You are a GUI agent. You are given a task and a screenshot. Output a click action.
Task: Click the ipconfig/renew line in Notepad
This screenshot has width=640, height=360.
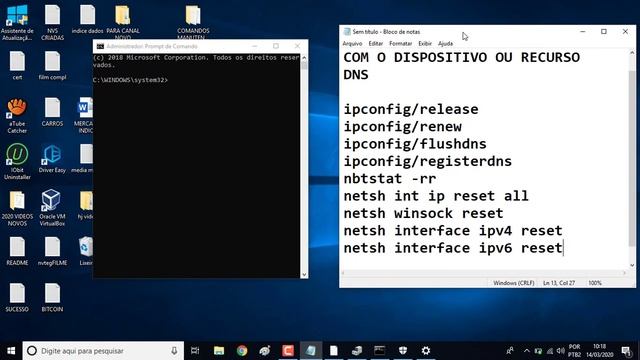point(402,127)
